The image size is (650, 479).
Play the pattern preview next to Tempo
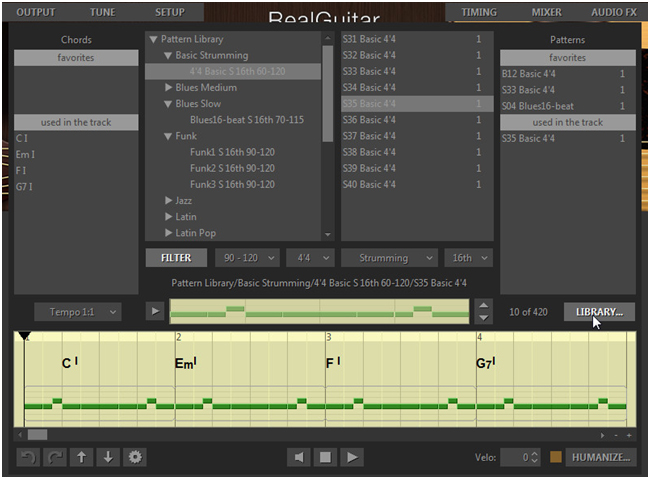point(155,312)
